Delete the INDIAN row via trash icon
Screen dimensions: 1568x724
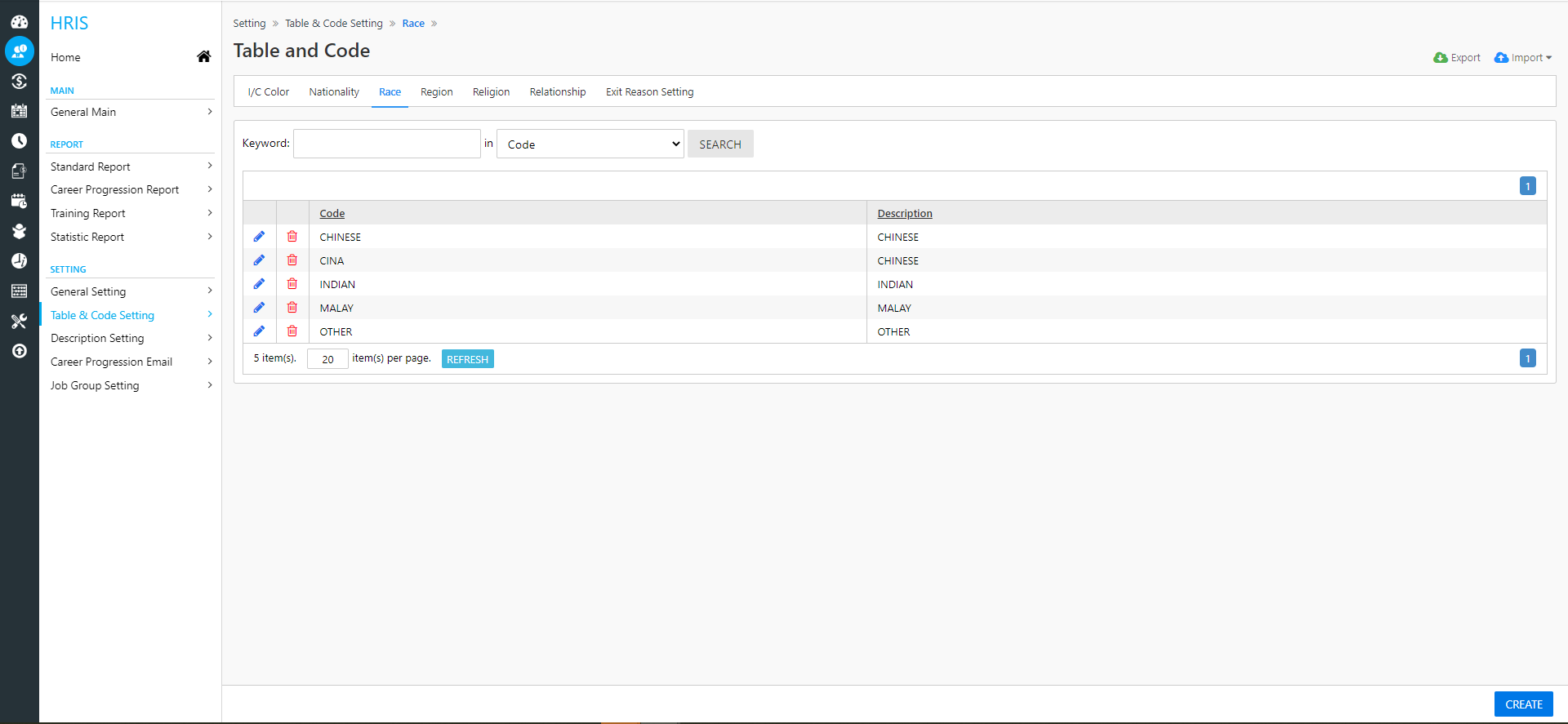[292, 284]
